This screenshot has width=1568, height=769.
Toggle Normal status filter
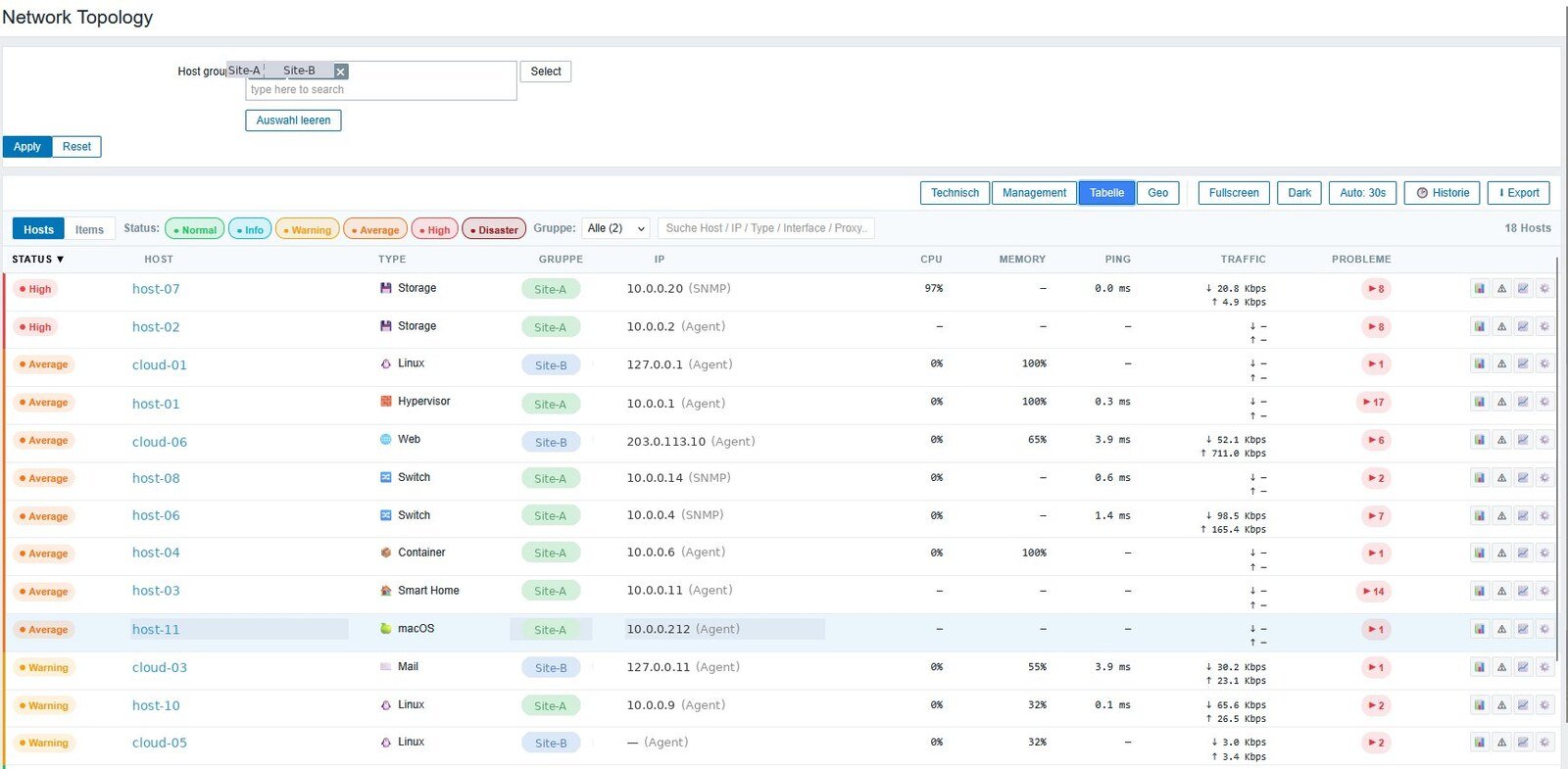coord(195,229)
